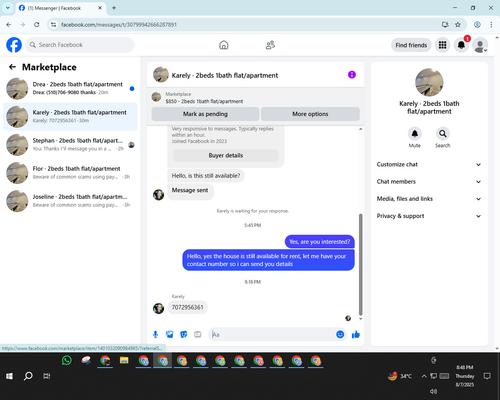500x400 pixels.
Task: Mute the conversation with the bell icon
Action: pos(415,134)
